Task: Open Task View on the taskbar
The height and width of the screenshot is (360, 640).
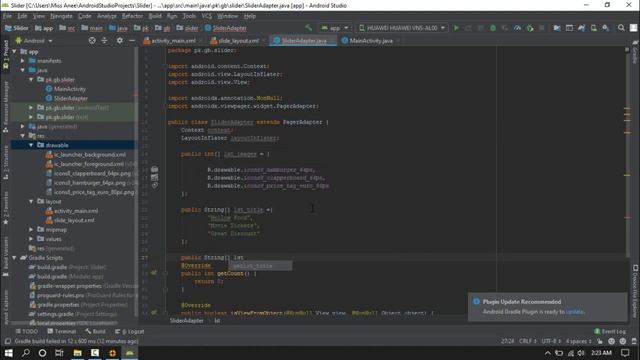Action: [x=59, y=353]
